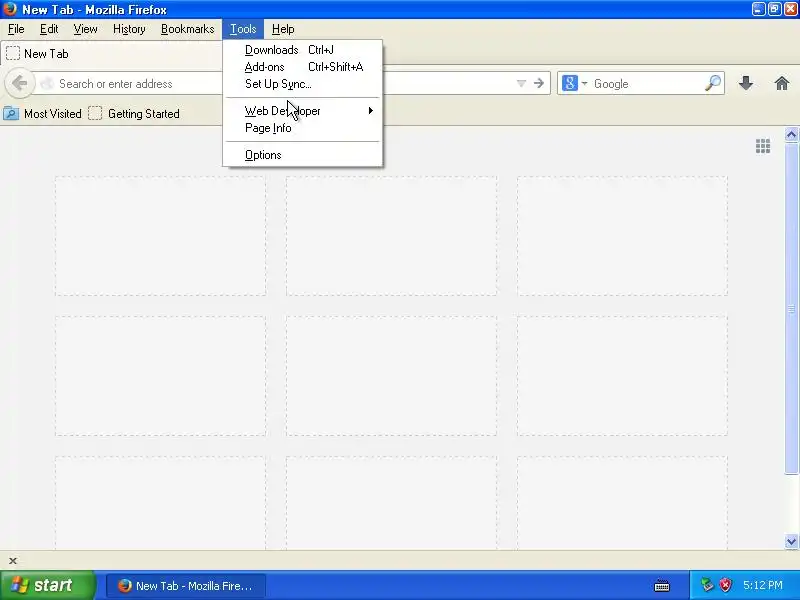Open the Getting Started bookmark

click(134, 113)
